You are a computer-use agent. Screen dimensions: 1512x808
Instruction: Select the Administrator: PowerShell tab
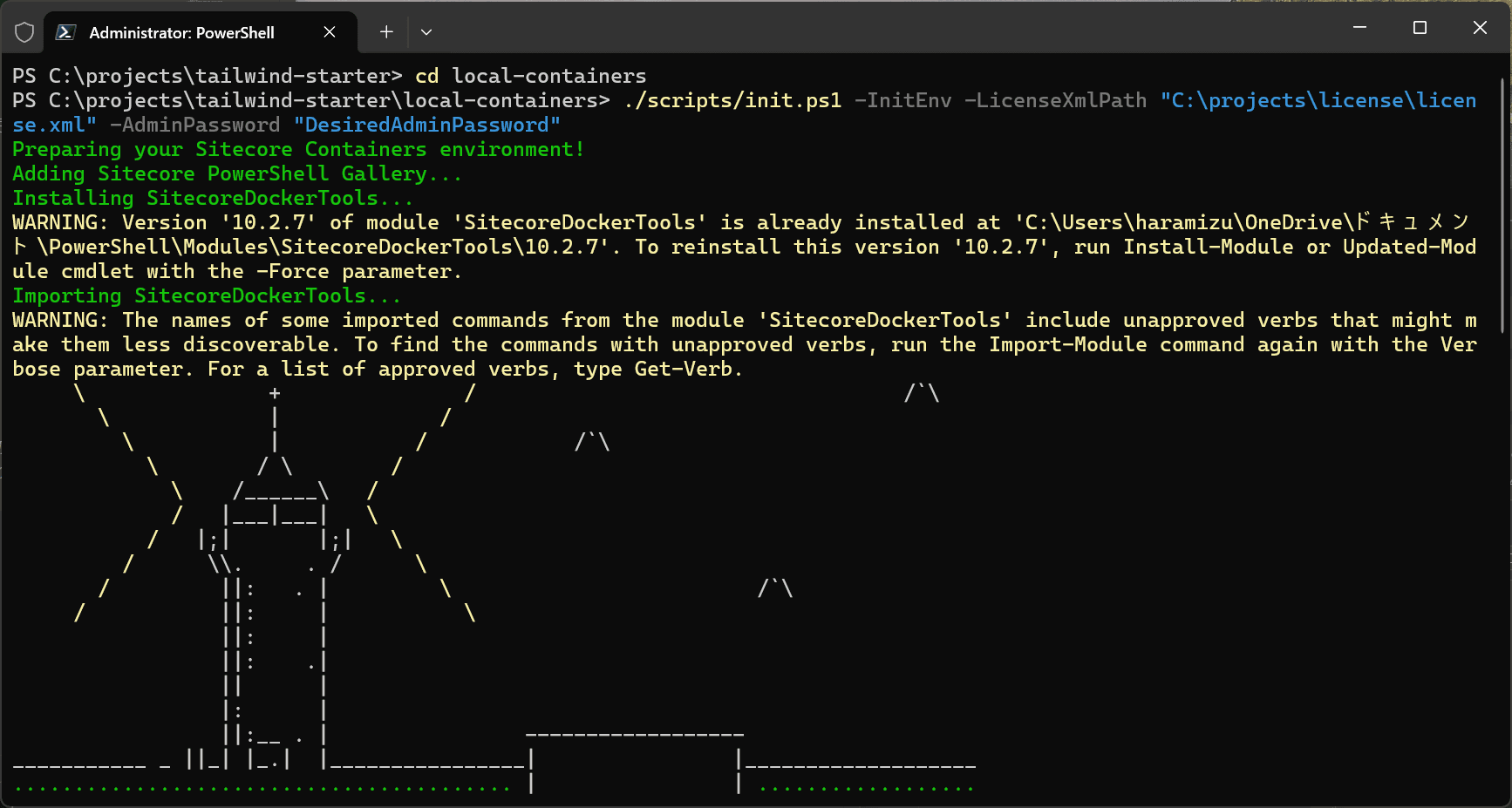pyautogui.click(x=181, y=32)
